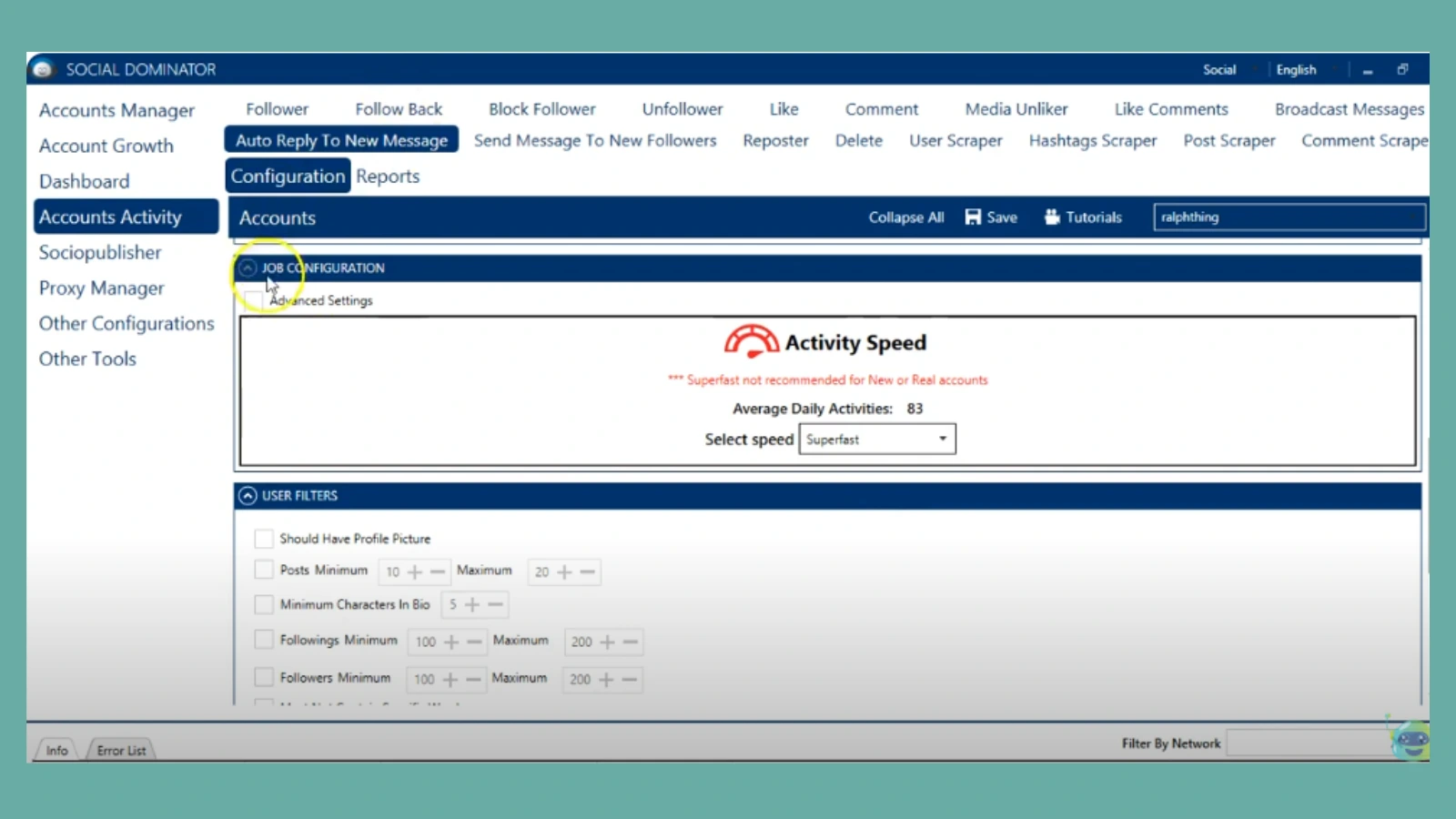Tick Minimum Characters In Bio checkbox
Image resolution: width=1456 pixels, height=819 pixels.
(264, 604)
